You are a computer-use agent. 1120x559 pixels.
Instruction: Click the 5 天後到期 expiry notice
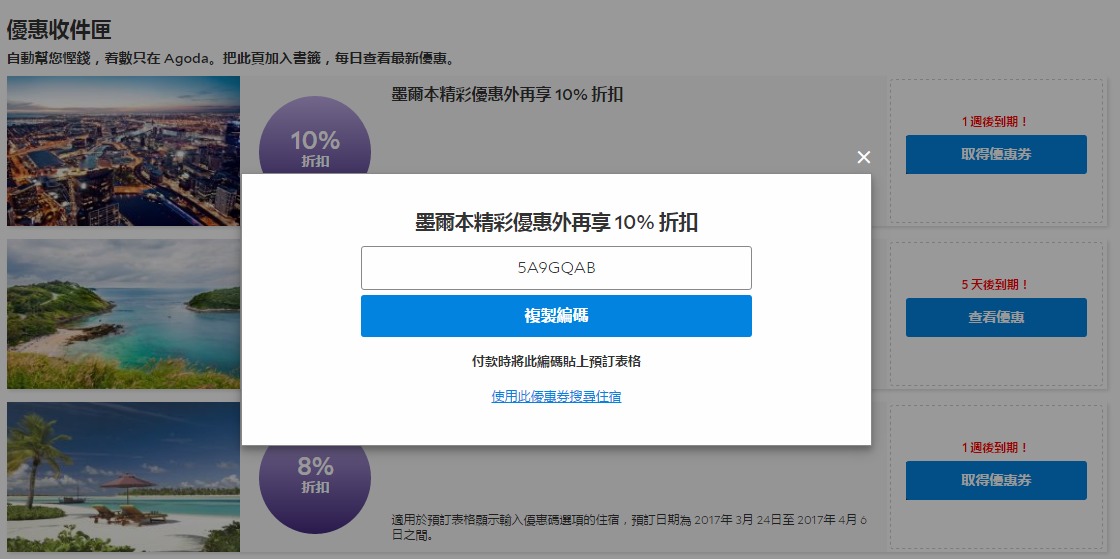click(x=995, y=285)
